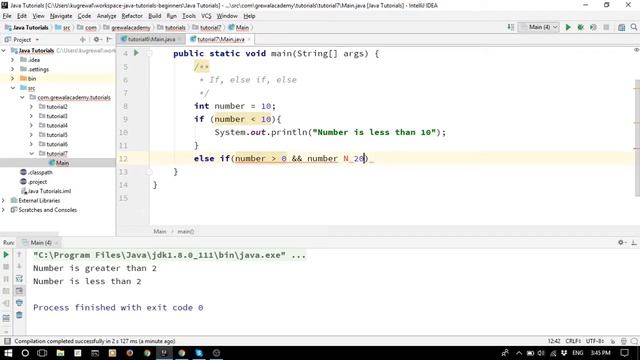Open File Explorer from the taskbar

(60, 353)
